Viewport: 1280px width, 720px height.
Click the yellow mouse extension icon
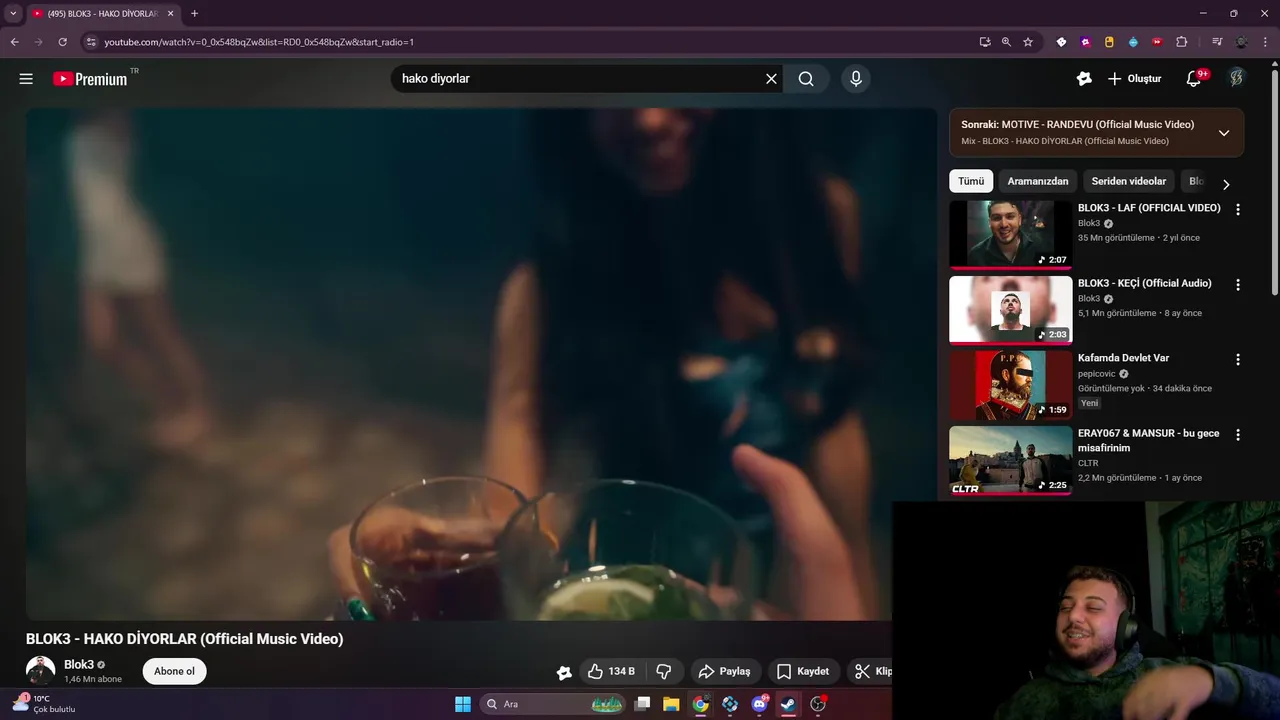(1109, 42)
